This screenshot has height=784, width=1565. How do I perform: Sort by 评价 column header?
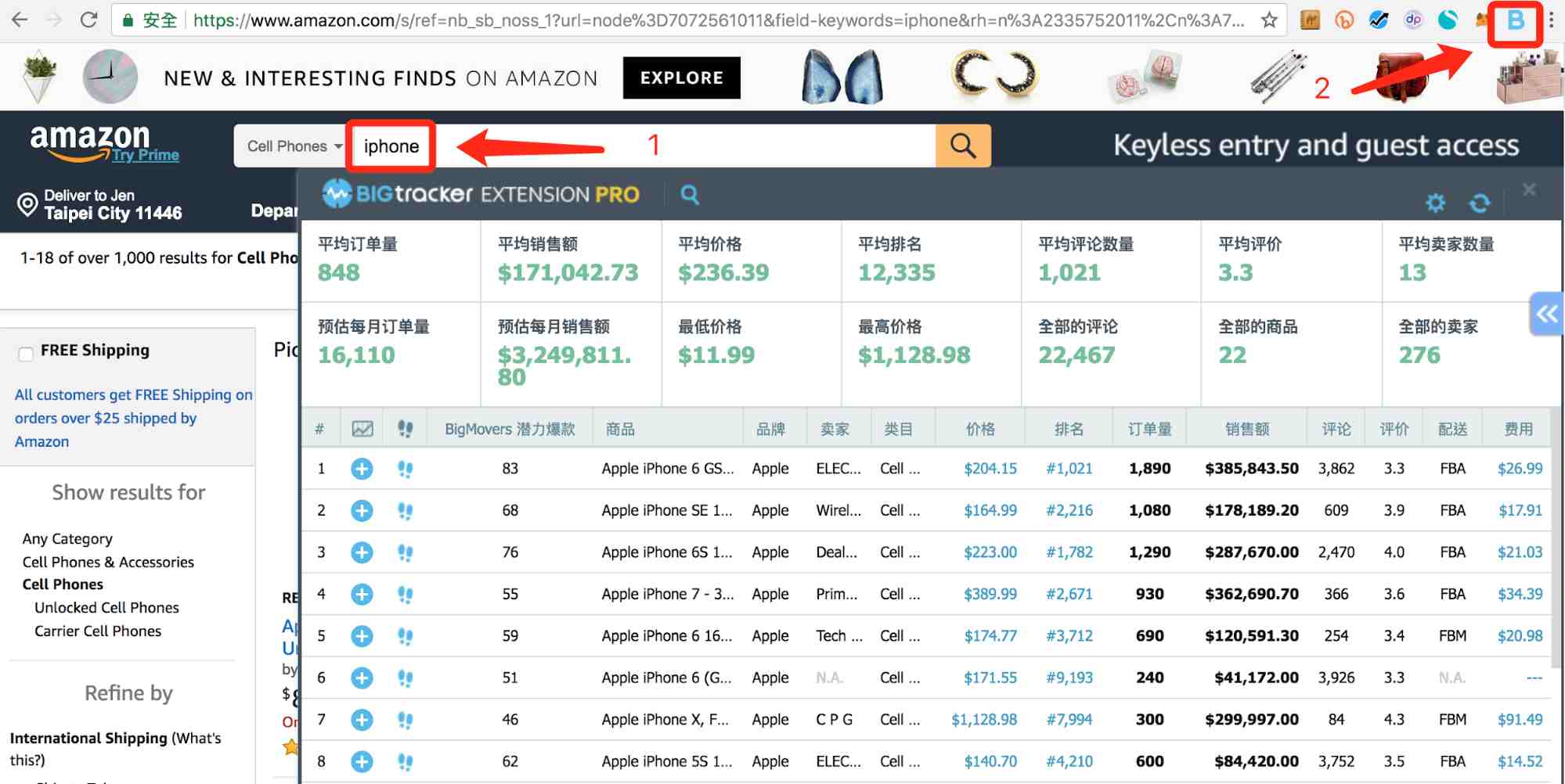coord(1394,429)
